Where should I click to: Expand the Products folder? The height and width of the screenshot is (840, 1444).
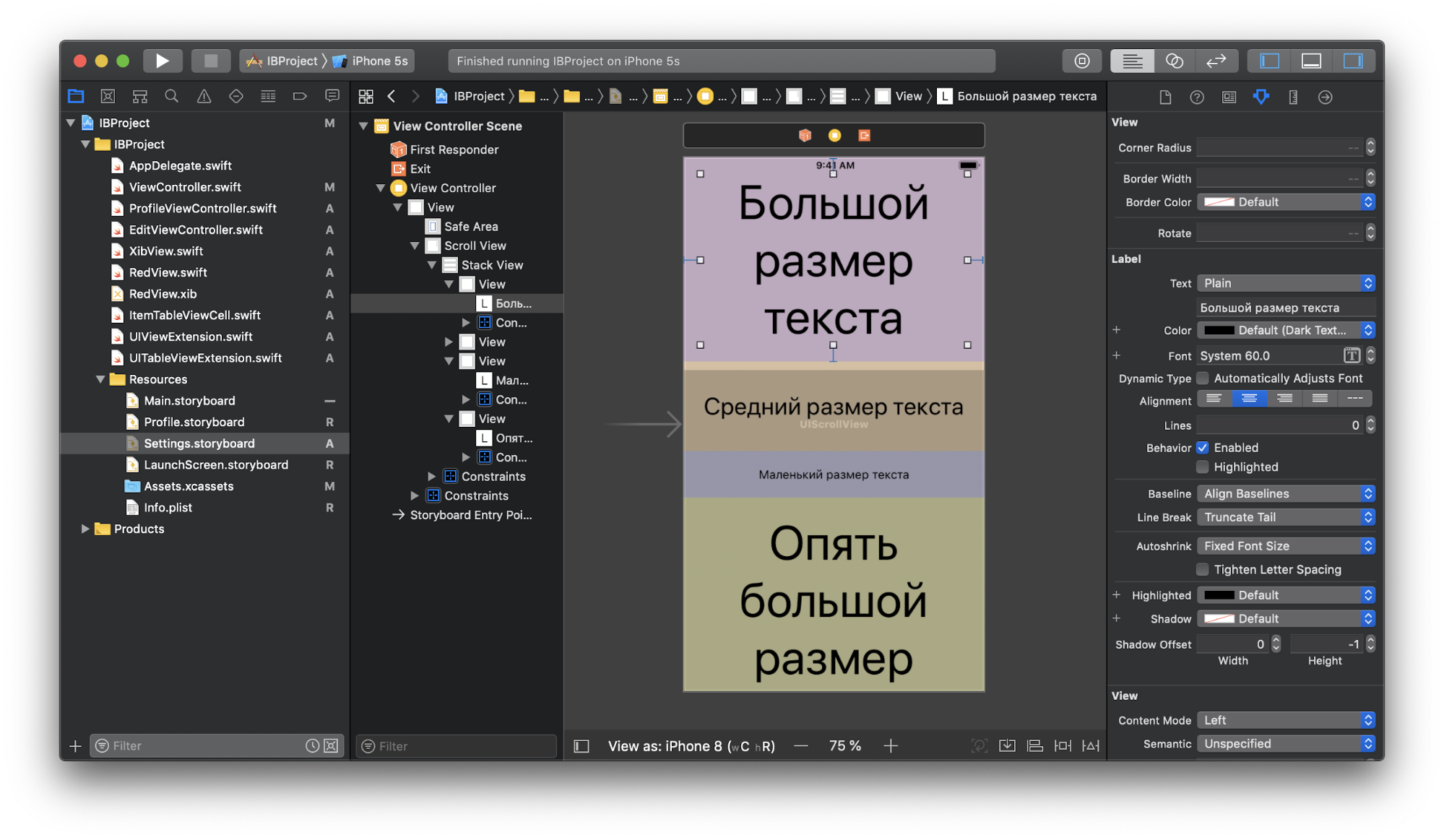(x=85, y=529)
